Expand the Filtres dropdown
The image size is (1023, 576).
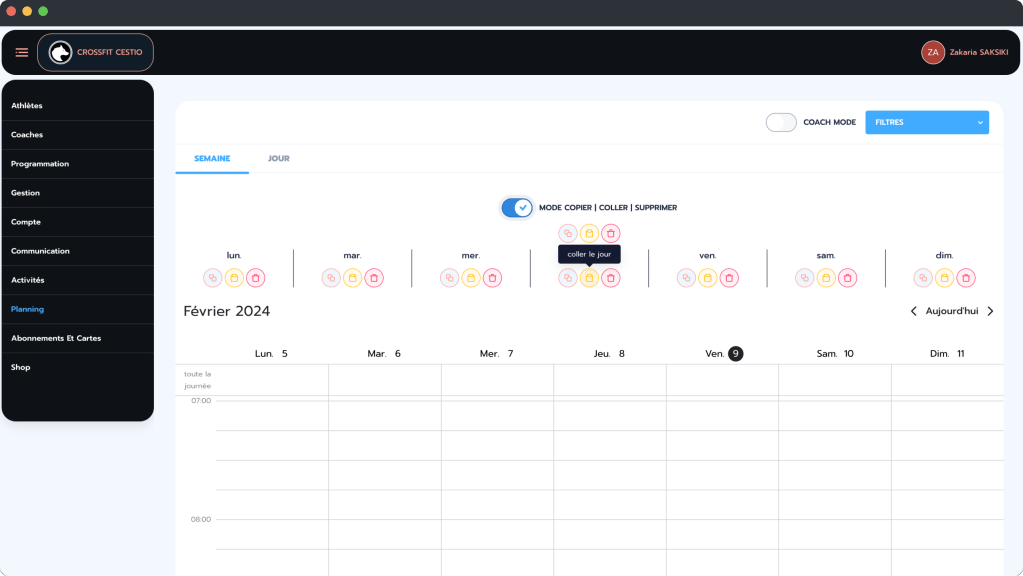[x=926, y=122]
